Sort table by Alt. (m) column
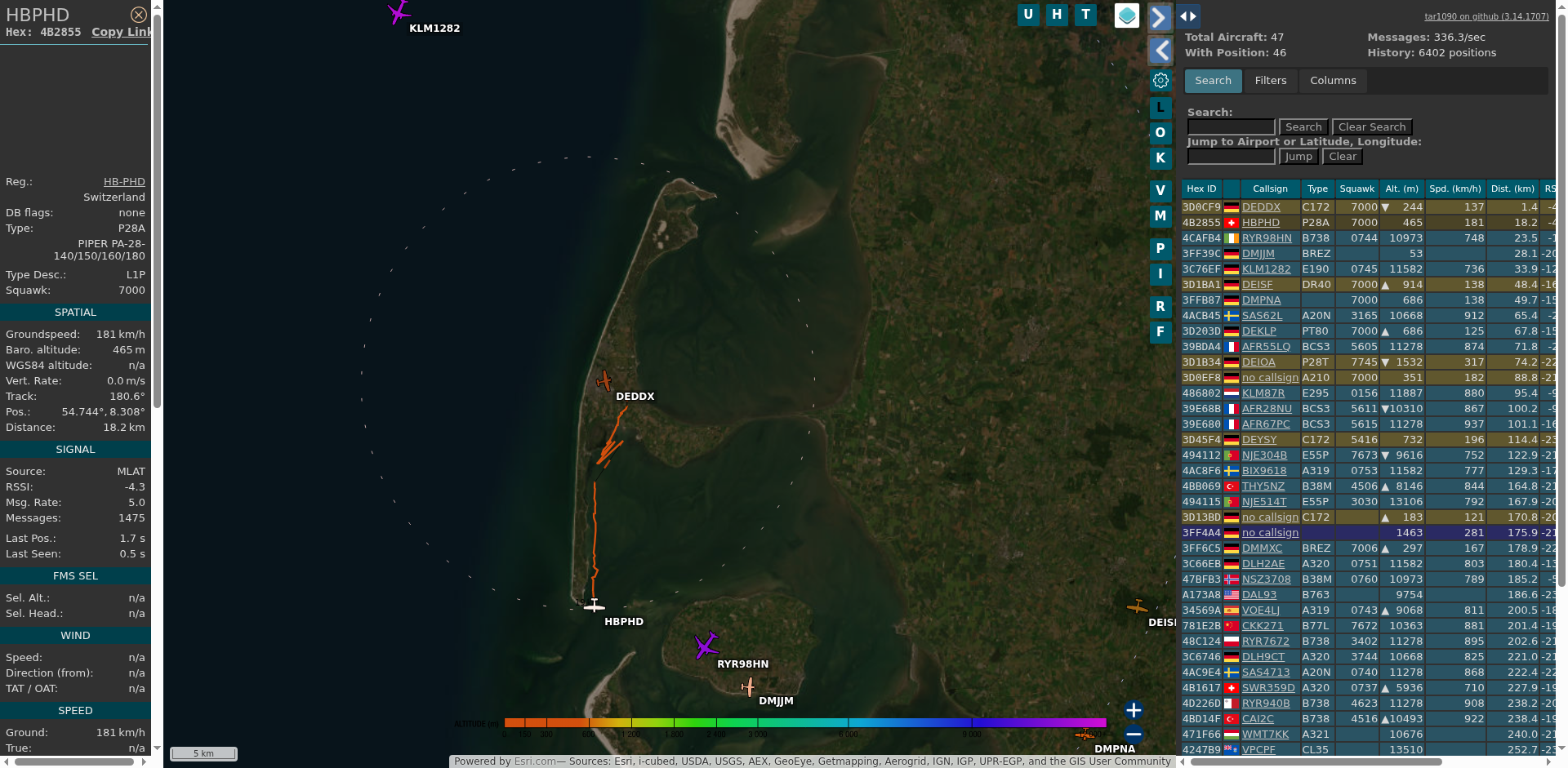 click(1401, 189)
